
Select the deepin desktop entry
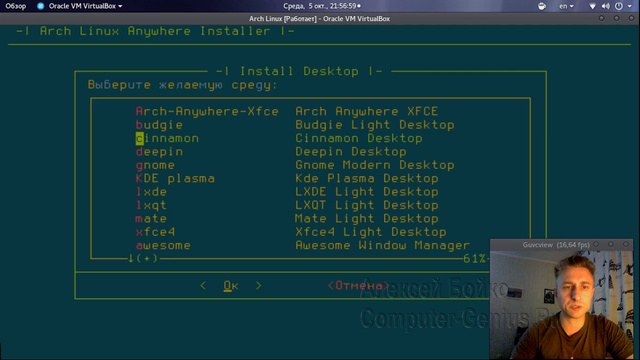(x=159, y=152)
